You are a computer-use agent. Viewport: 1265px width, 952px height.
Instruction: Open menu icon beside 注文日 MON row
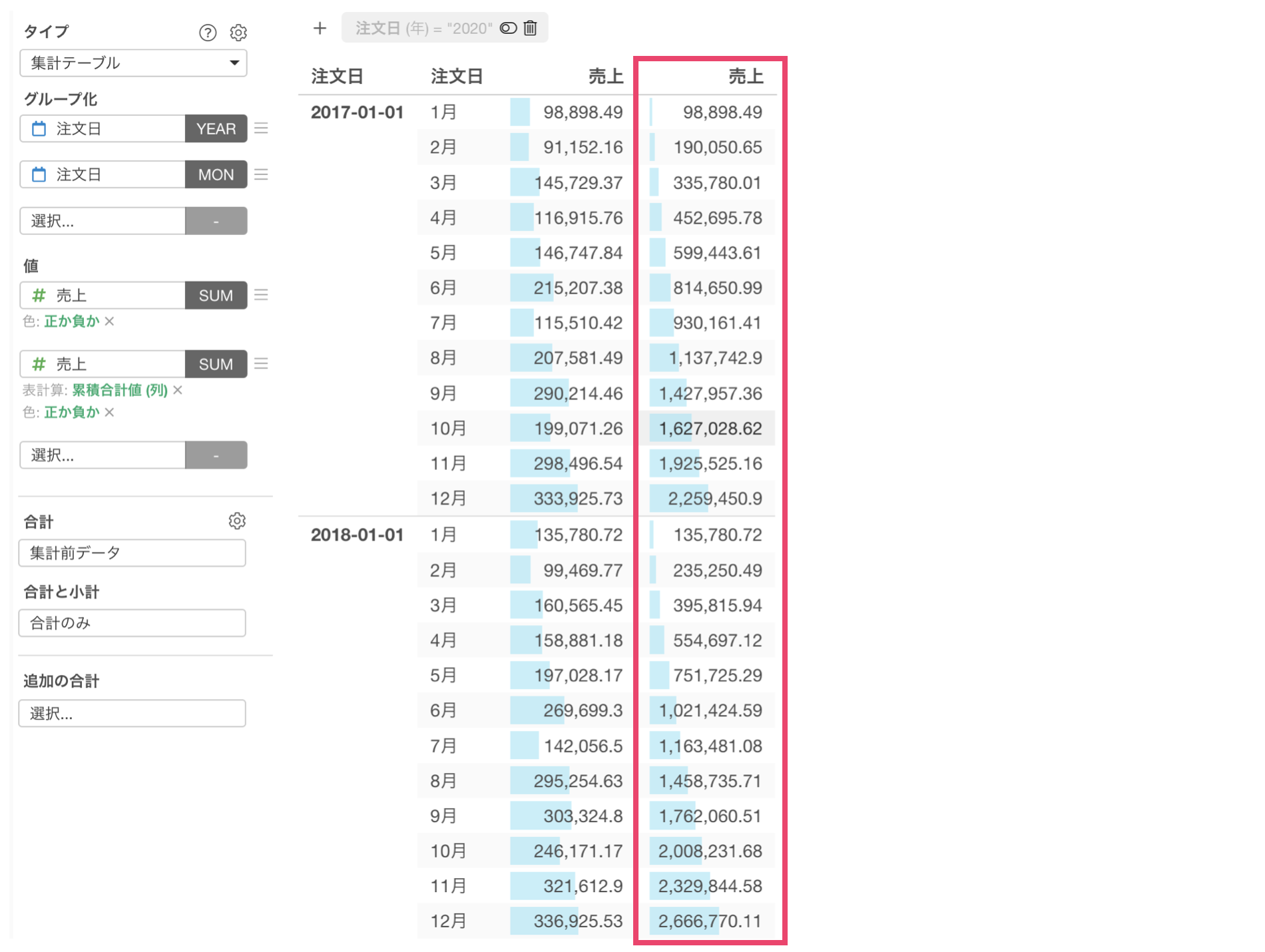(x=261, y=174)
